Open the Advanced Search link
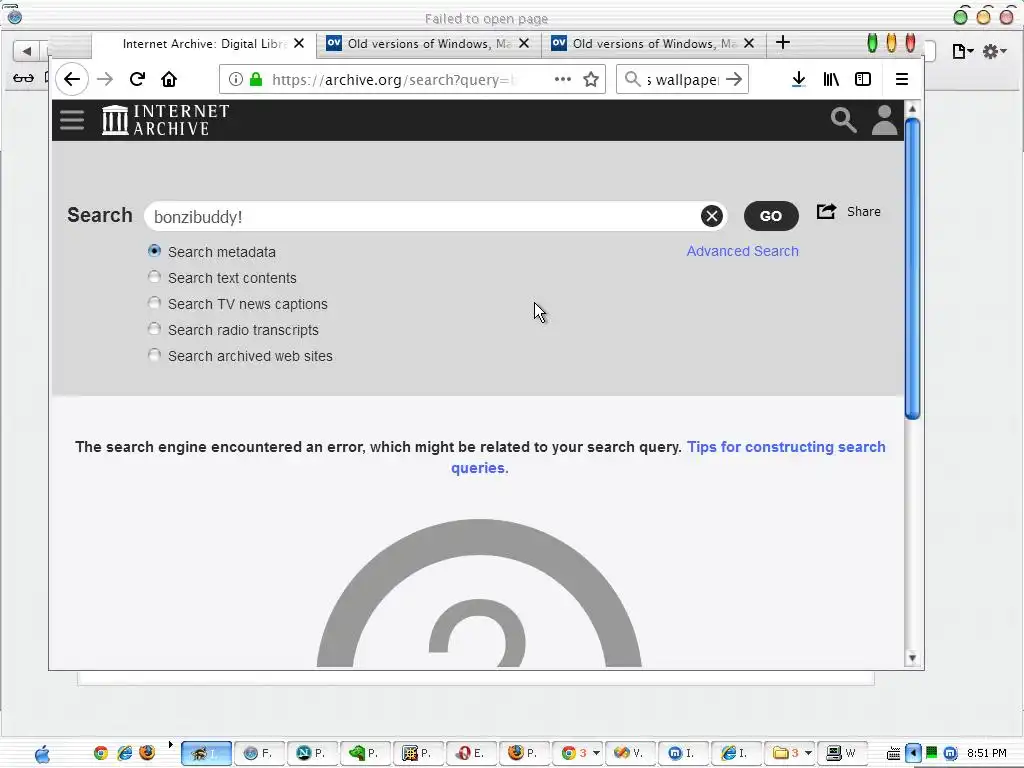The height and width of the screenshot is (768, 1024). [x=743, y=251]
